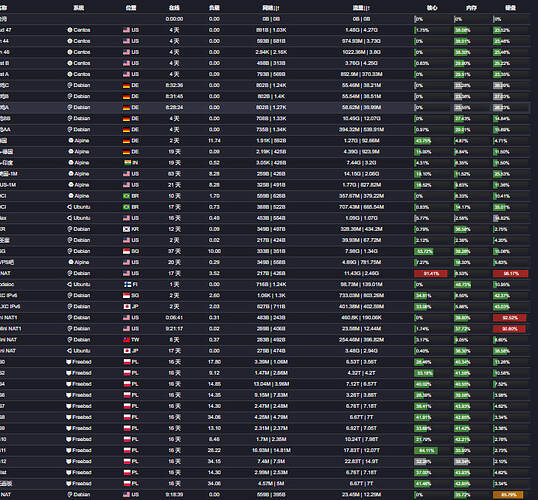
Task: Click the red disk bar in the 9:21:17 row
Action: [x=509, y=328]
